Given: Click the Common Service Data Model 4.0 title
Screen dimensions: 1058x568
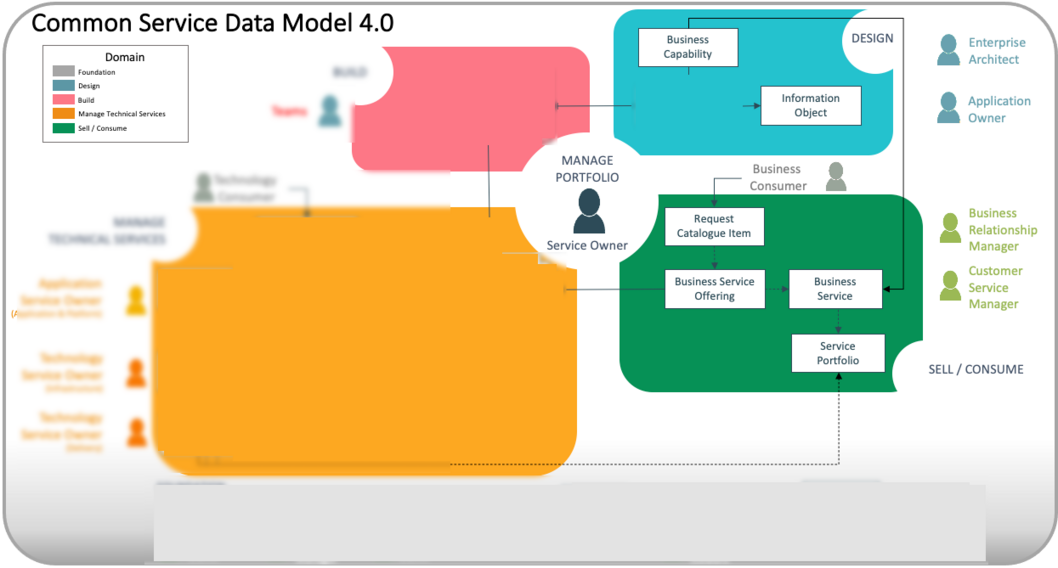Looking at the screenshot, I should pyautogui.click(x=213, y=23).
